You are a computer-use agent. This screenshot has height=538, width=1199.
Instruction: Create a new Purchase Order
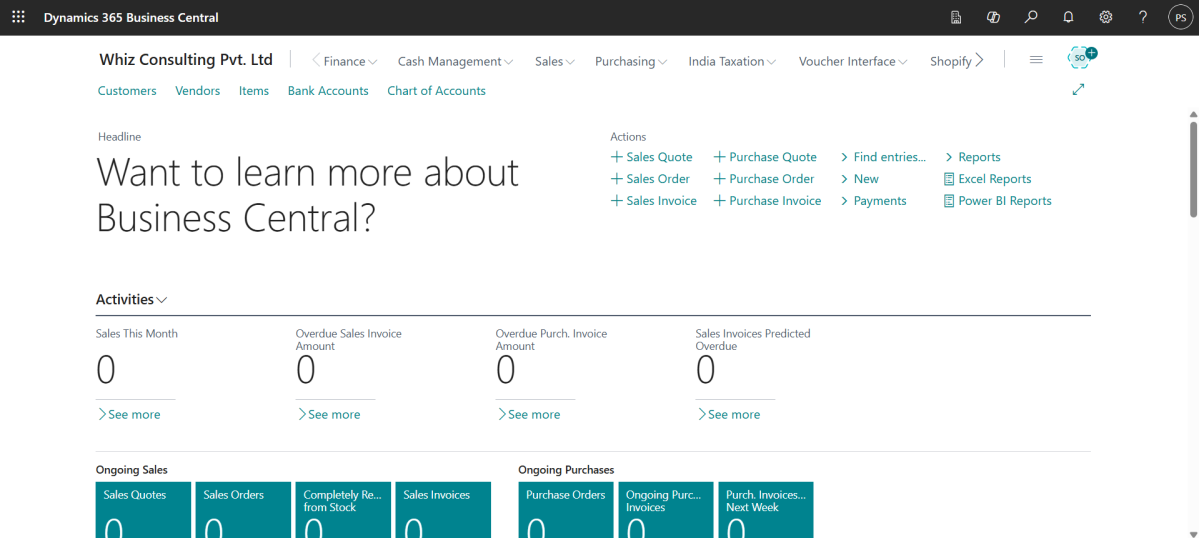(764, 179)
